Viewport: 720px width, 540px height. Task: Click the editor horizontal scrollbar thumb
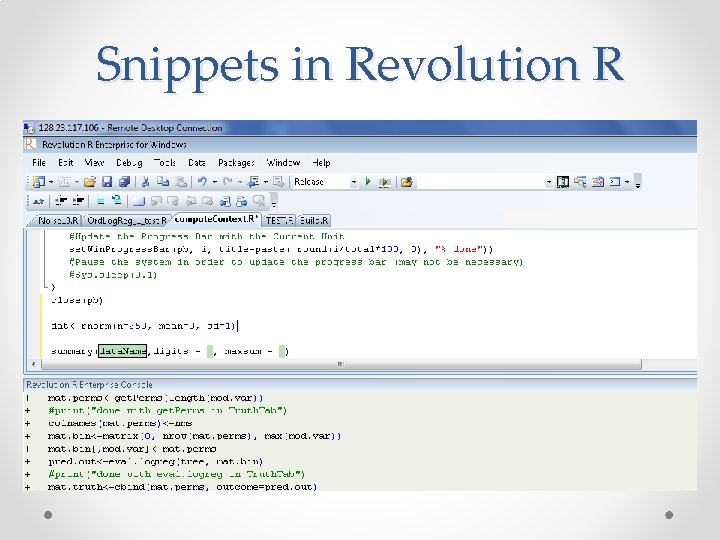pyautogui.click(x=341, y=365)
